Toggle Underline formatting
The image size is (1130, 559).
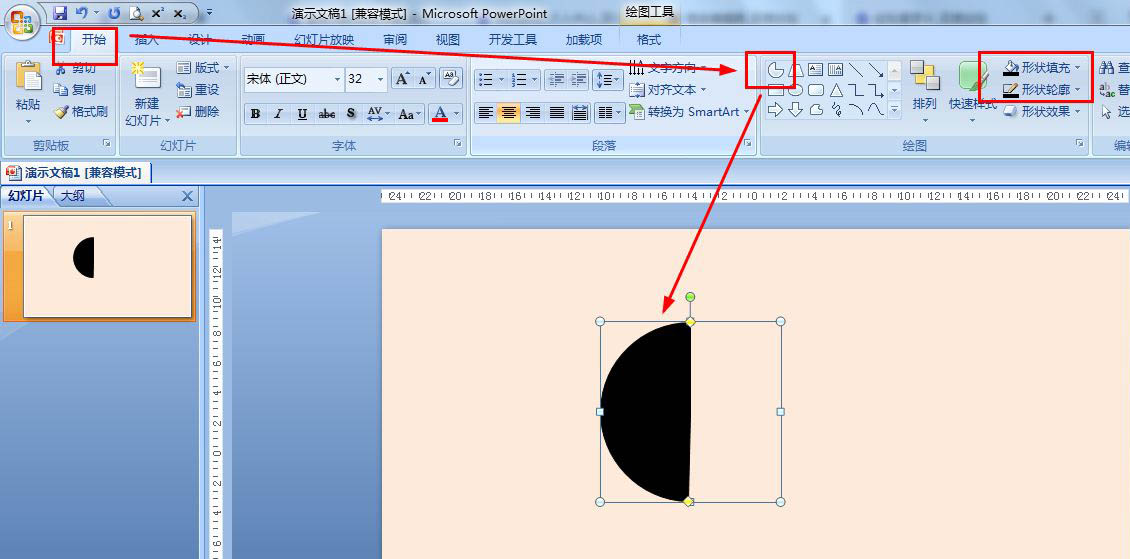click(x=302, y=114)
